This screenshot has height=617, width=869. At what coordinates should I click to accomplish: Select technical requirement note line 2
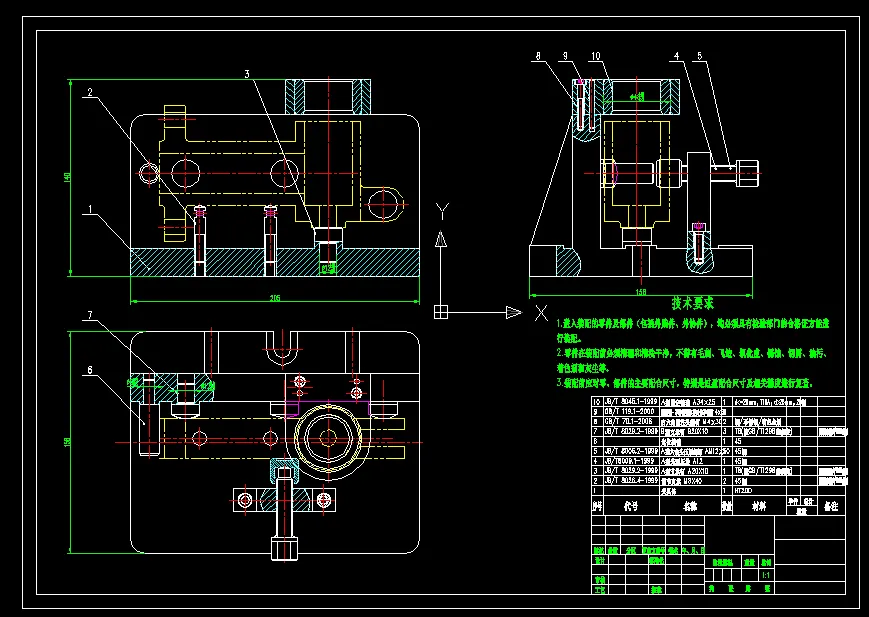692,360
